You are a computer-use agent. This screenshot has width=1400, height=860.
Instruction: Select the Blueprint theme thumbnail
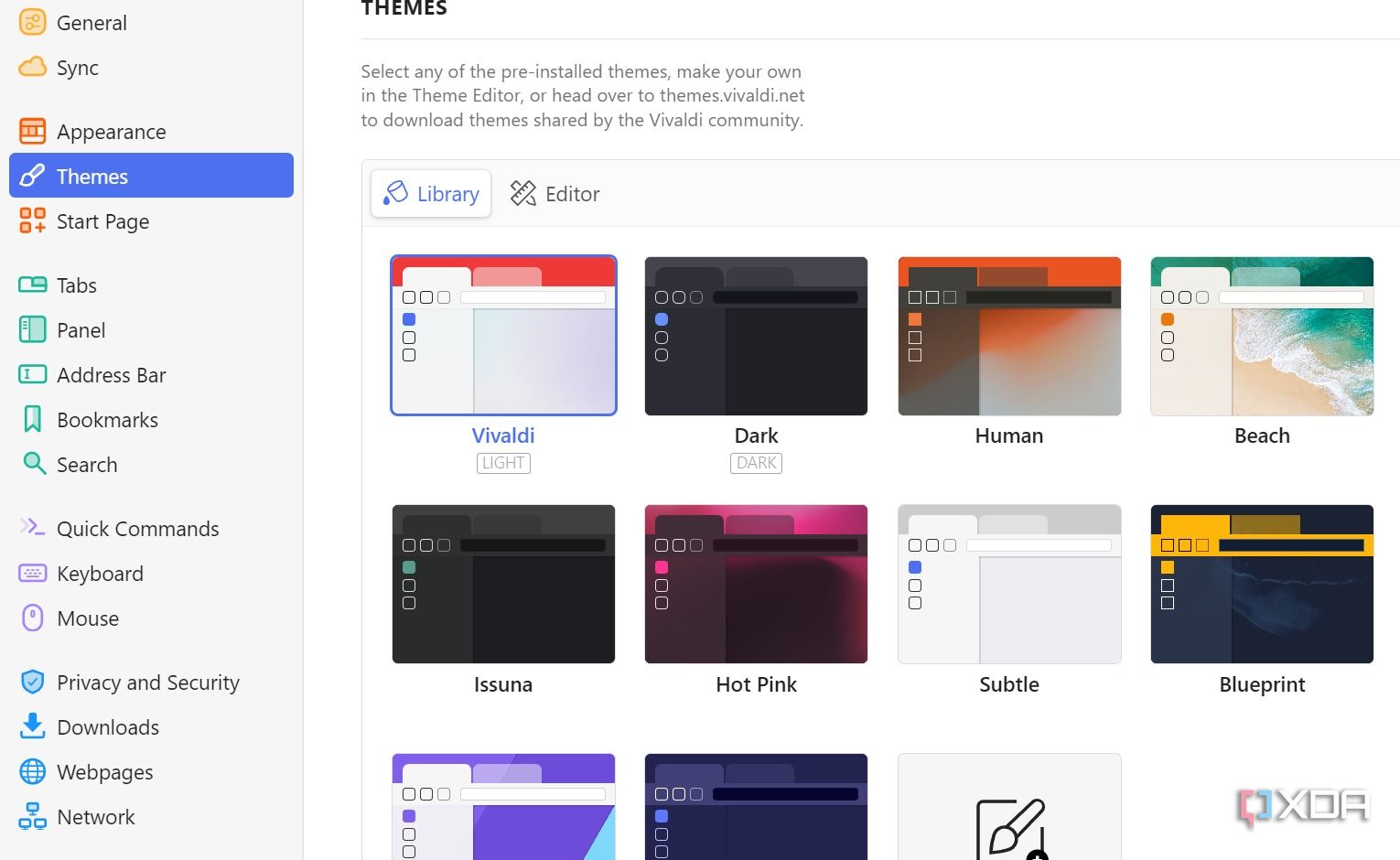pos(1262,584)
